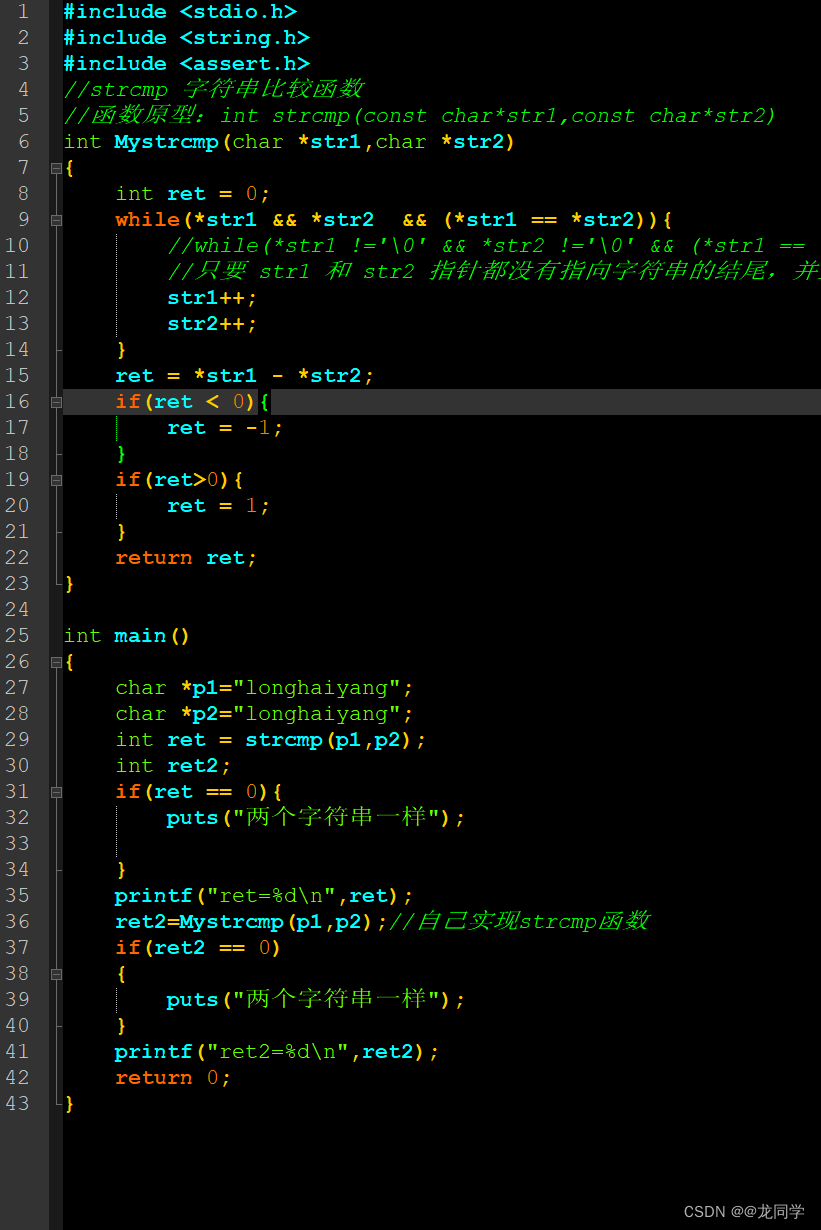Click the 'ret = -1;' statement

tap(225, 428)
